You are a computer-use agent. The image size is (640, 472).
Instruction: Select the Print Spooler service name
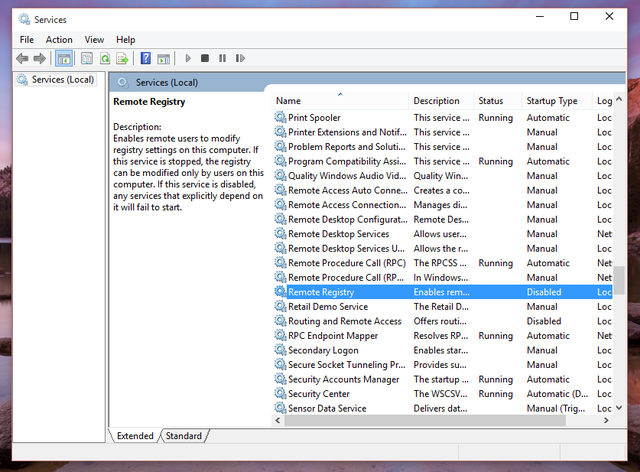[314, 118]
